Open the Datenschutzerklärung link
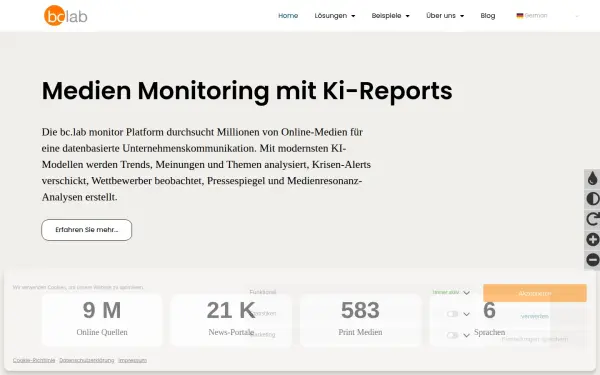This screenshot has width=600, height=375. pos(87,360)
